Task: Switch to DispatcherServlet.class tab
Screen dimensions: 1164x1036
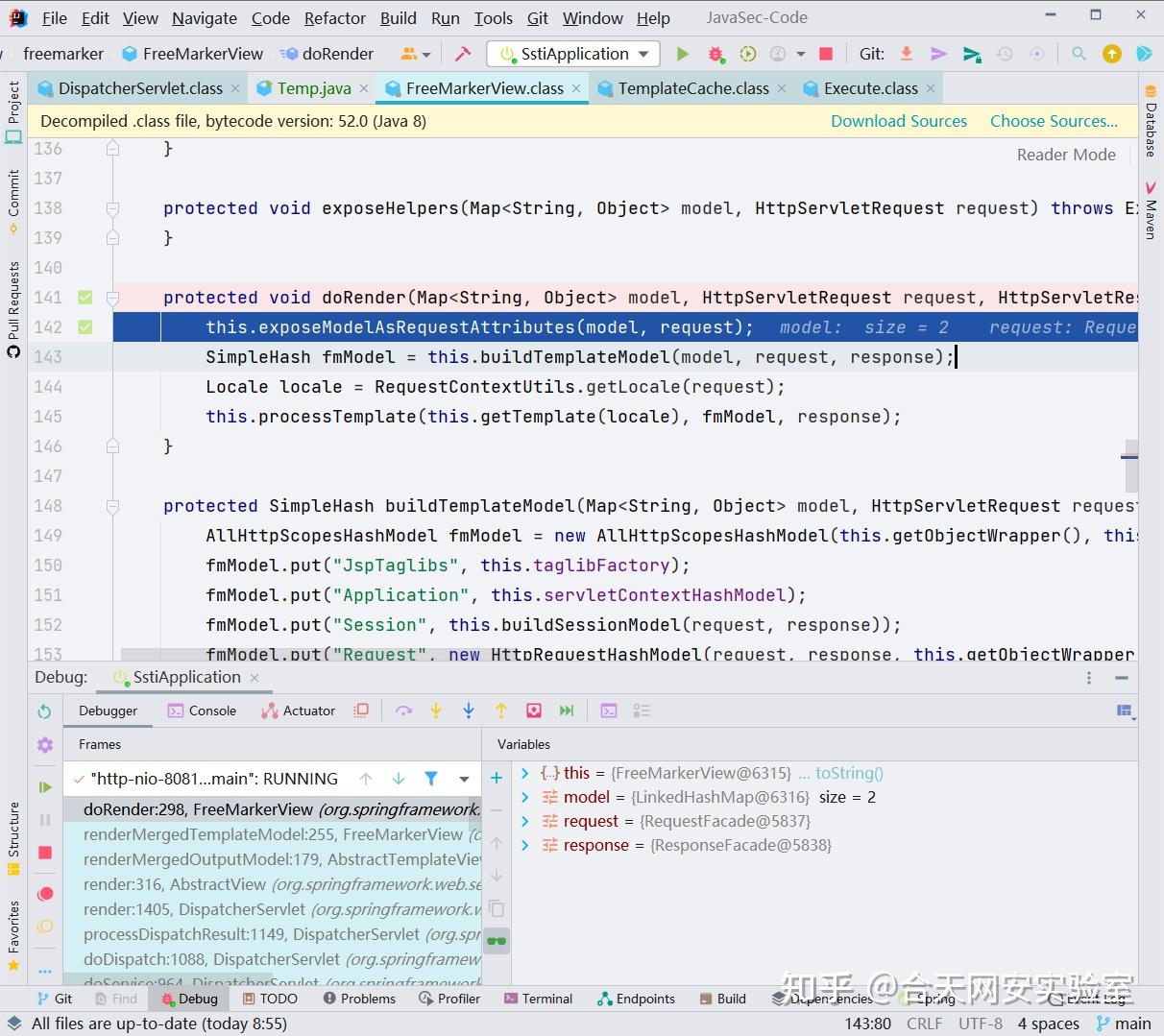Action: pos(139,88)
